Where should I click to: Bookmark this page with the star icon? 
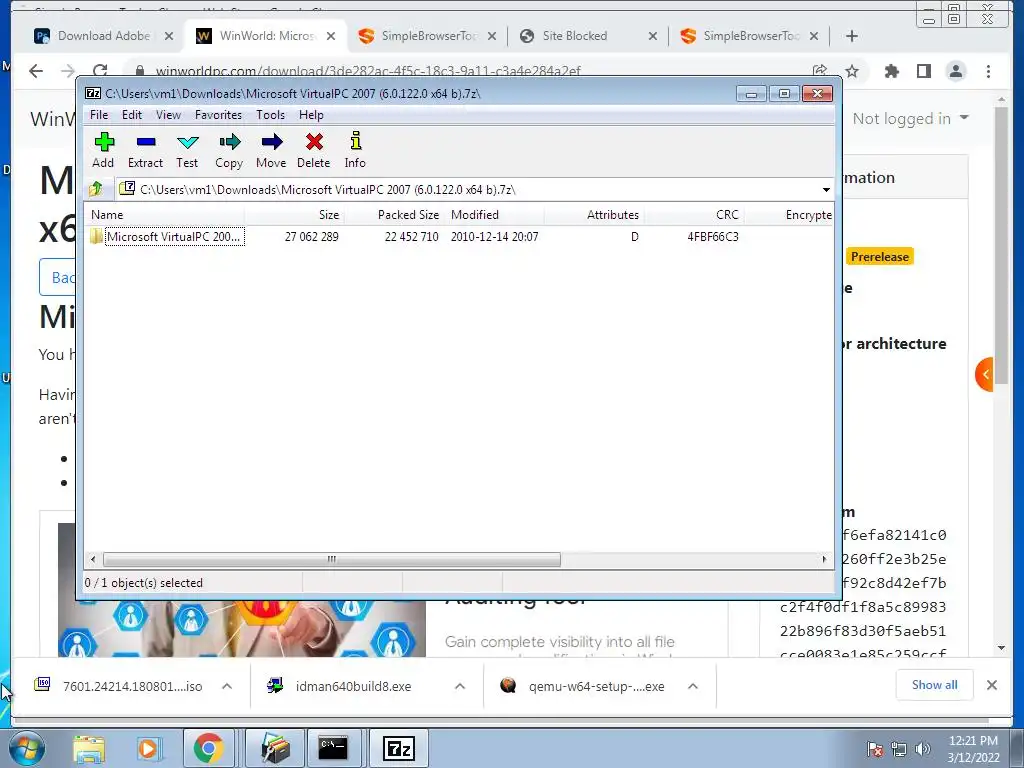[x=852, y=71]
